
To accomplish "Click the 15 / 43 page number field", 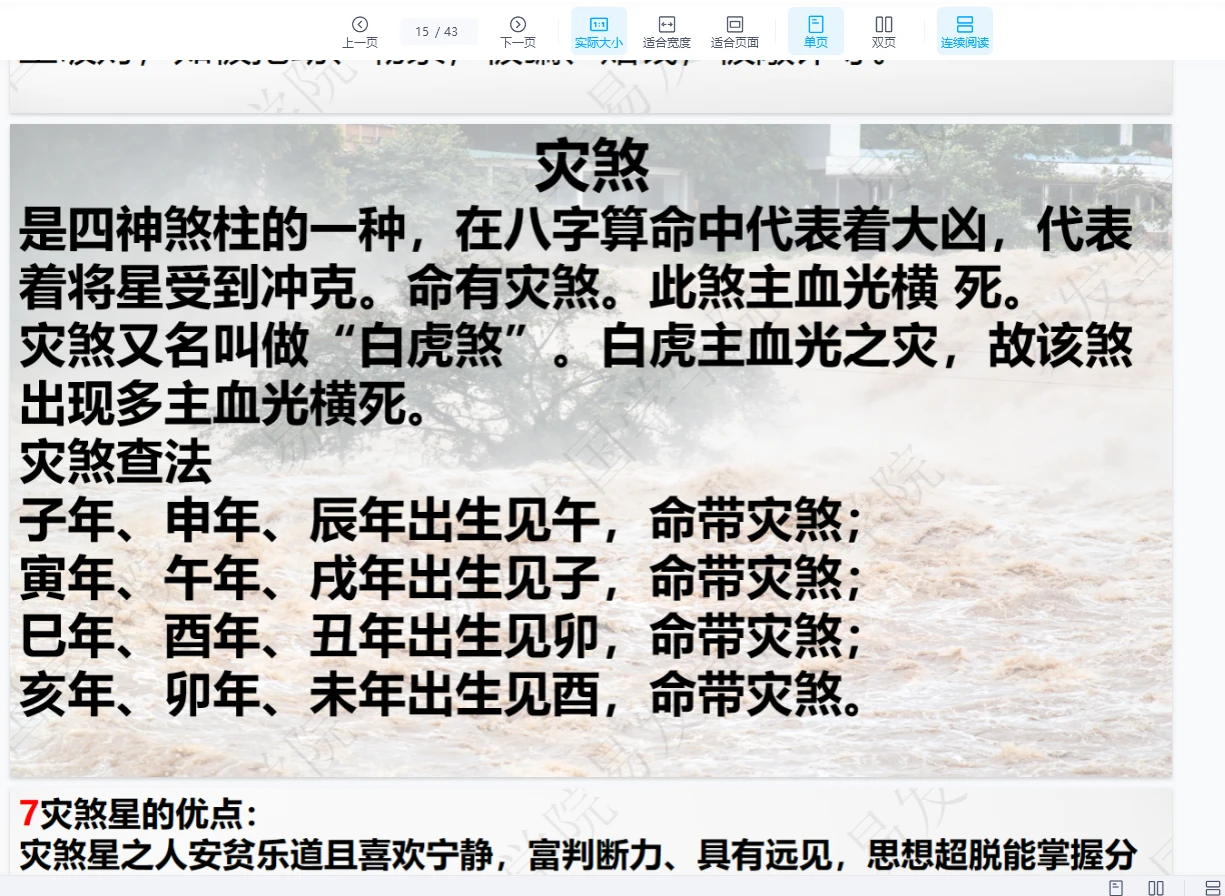I will pyautogui.click(x=438, y=31).
